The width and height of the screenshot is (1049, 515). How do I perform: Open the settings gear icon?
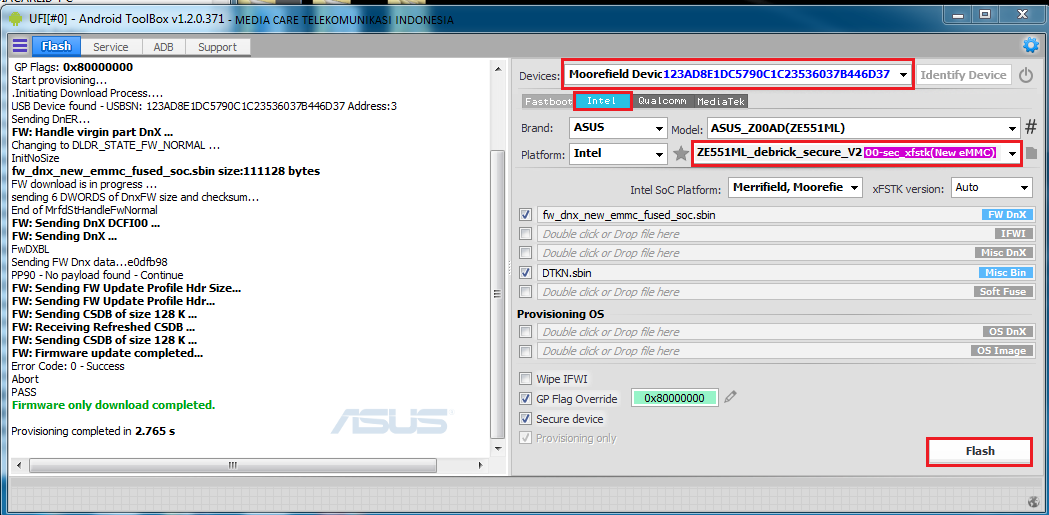[1030, 45]
